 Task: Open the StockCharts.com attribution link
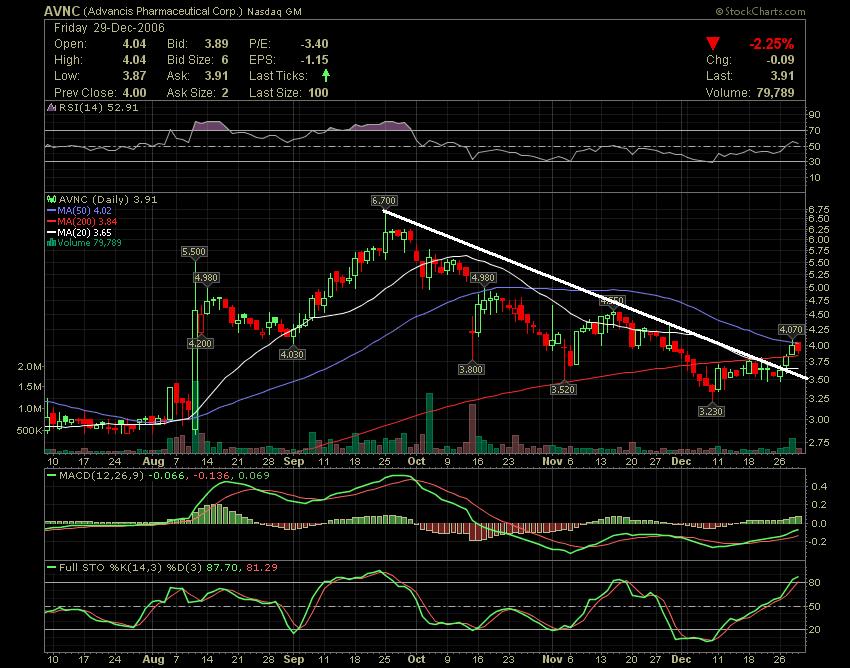click(x=760, y=11)
